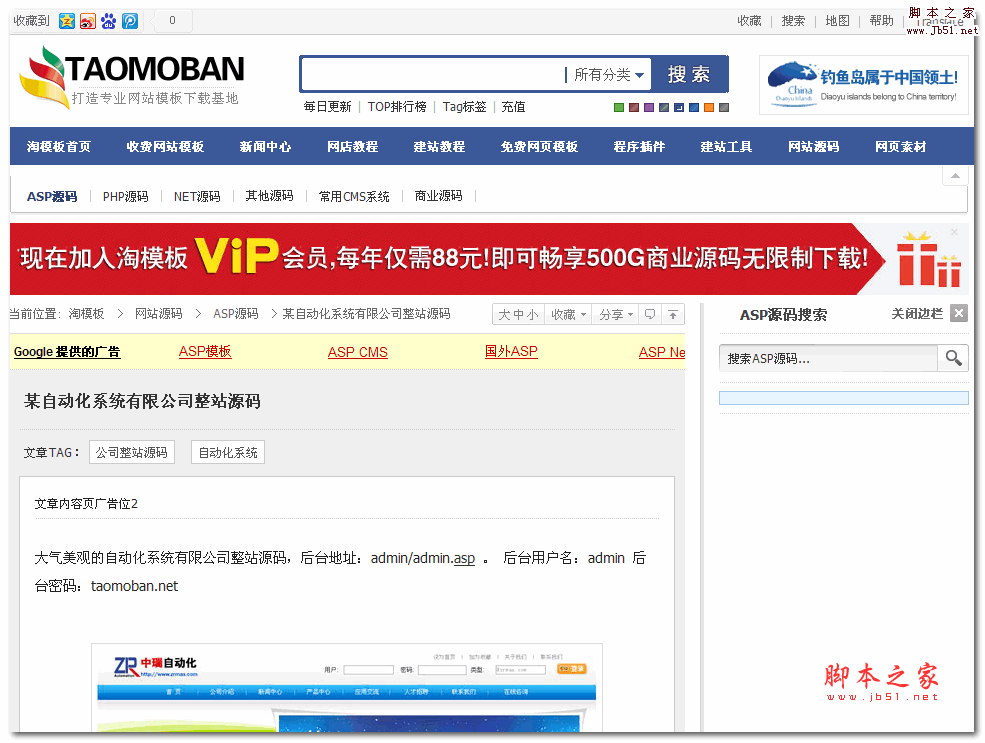Image resolution: width=985 pixels, height=743 pixels.
Task: Click 收藏 in the top-right bar
Action: click(749, 21)
